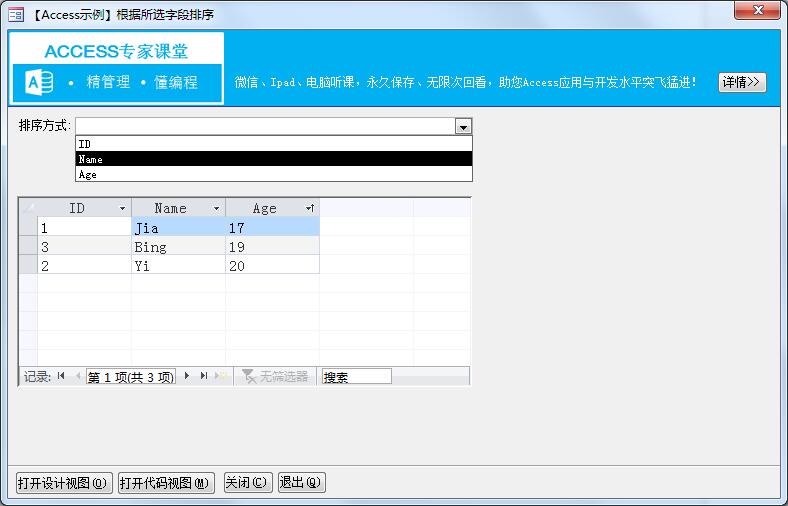788x506 pixels.
Task: Select the cell containing Jia
Action: point(178,228)
